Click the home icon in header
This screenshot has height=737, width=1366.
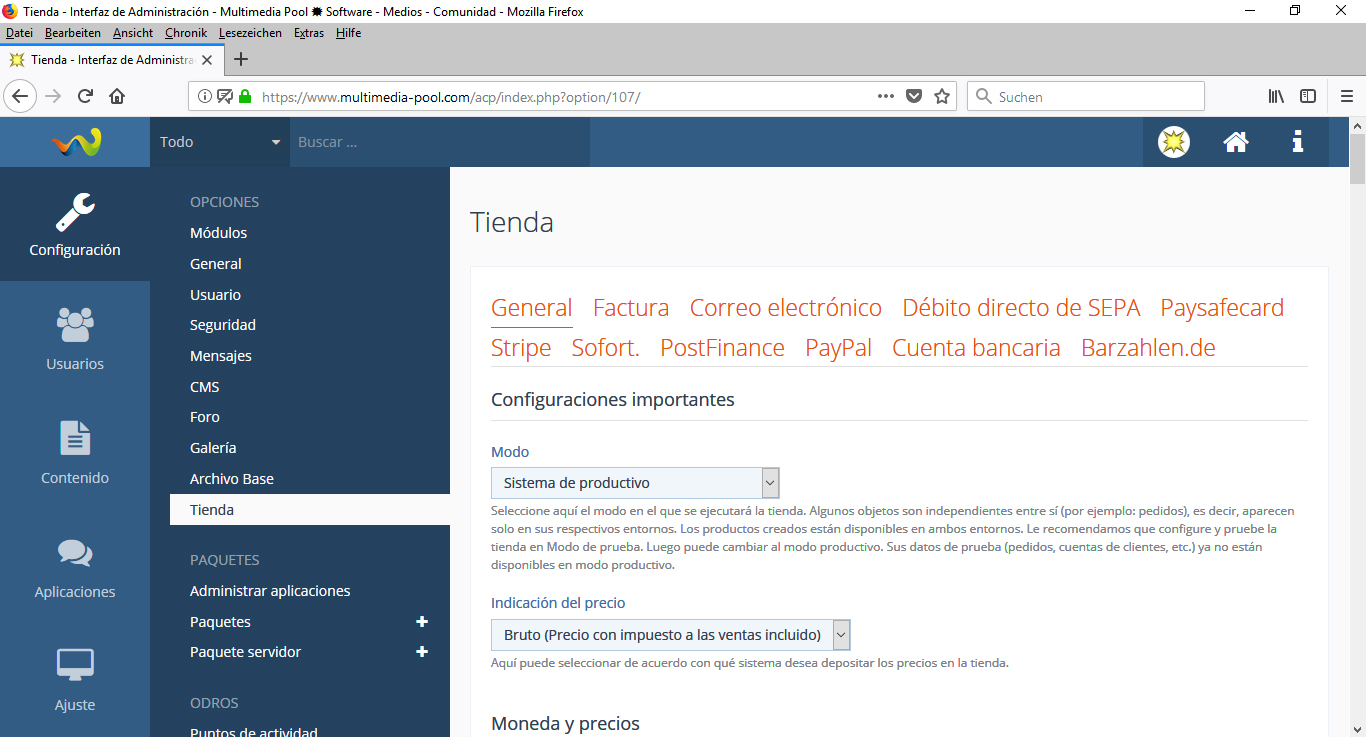[1236, 142]
